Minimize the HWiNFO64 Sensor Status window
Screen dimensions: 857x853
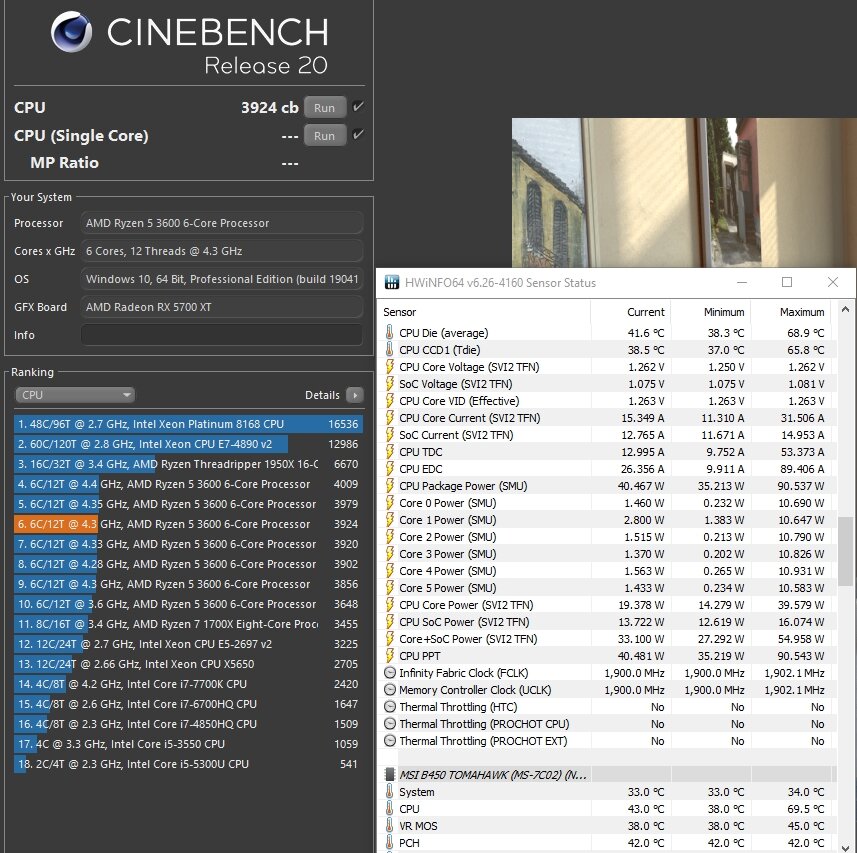click(x=742, y=283)
